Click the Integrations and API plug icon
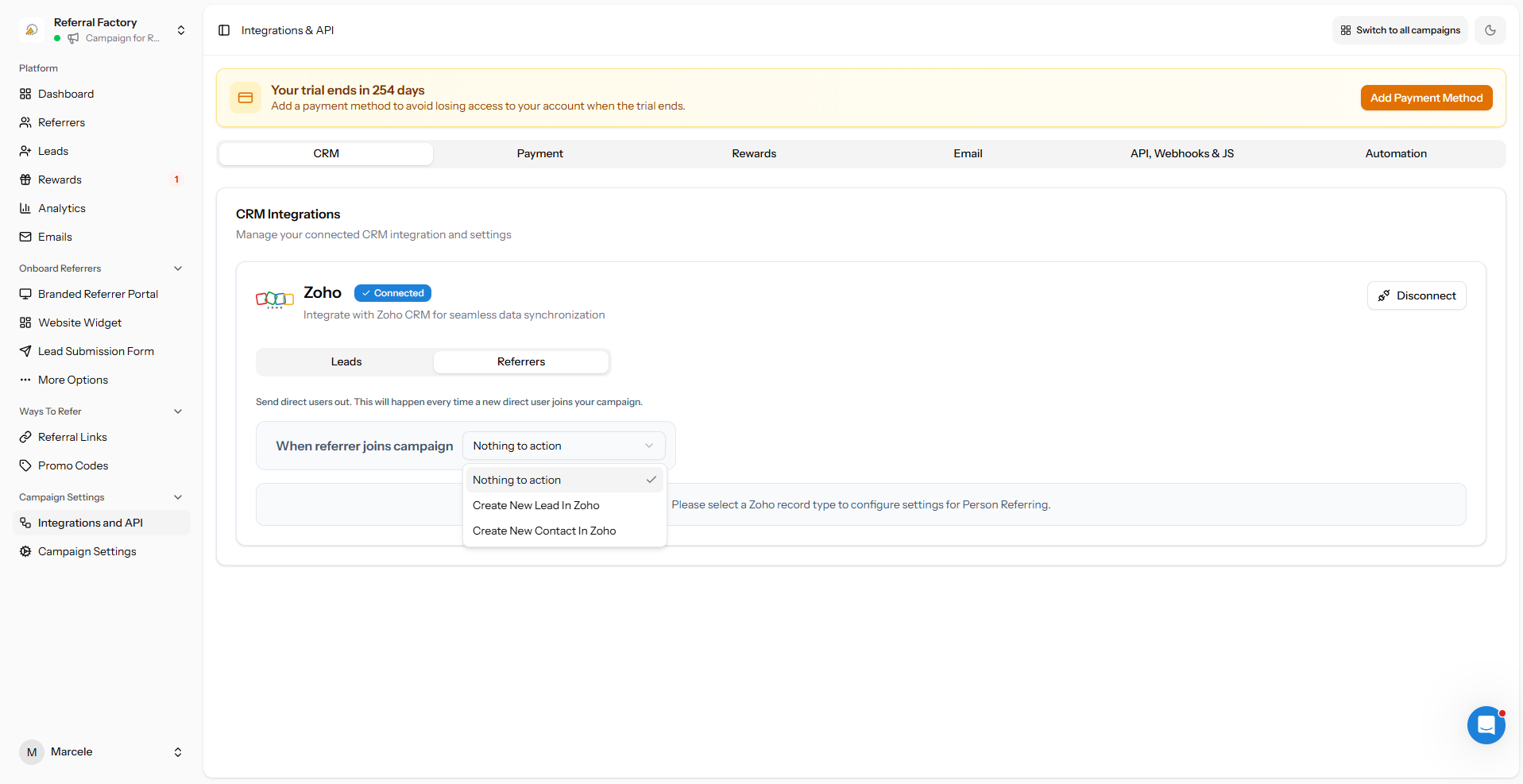The image size is (1523, 784). (x=25, y=523)
